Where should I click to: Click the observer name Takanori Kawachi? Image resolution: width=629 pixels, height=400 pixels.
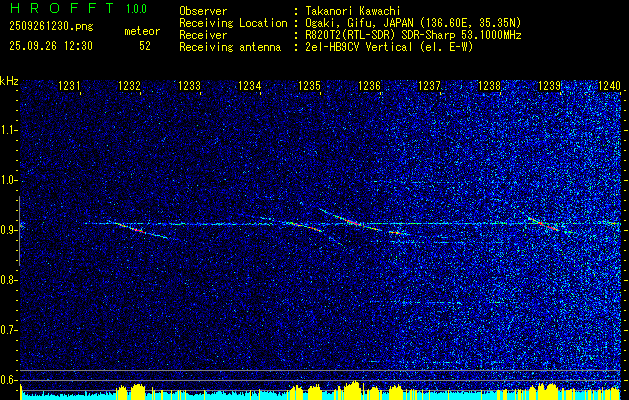(x=353, y=11)
